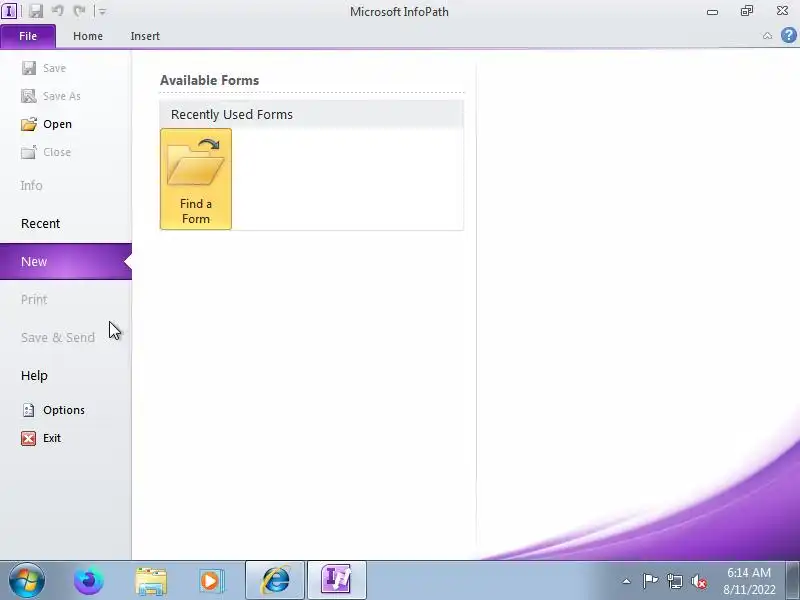Click the InfoPath taskbar button
The width and height of the screenshot is (800, 600).
[336, 580]
